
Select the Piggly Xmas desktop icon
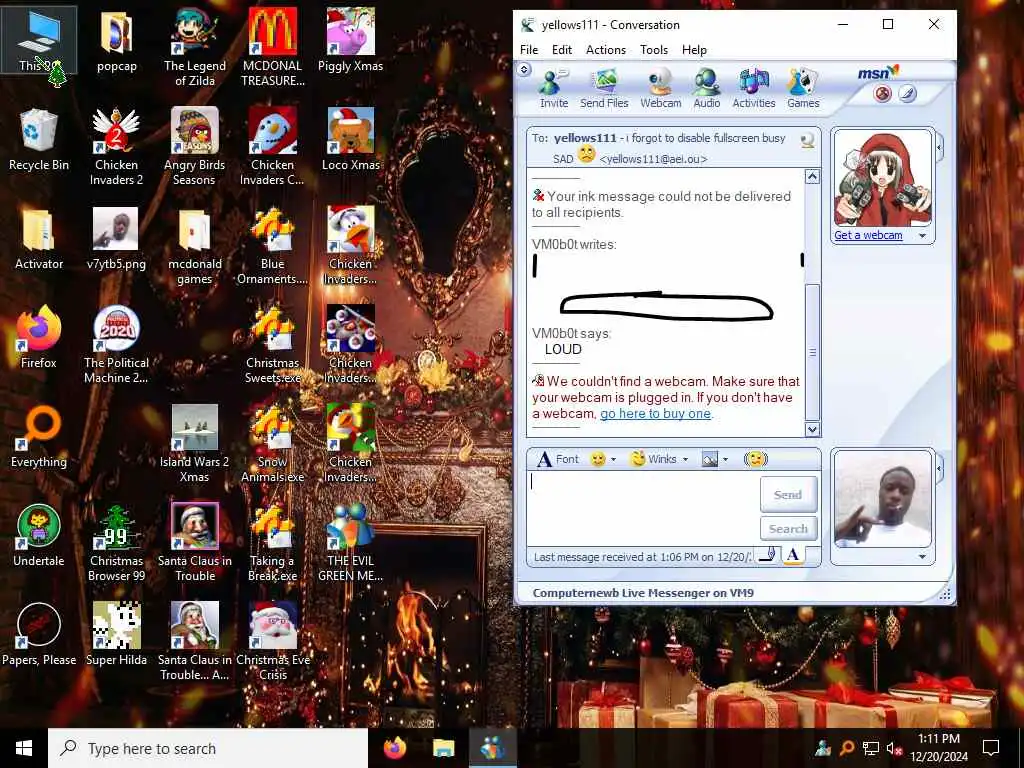point(351,40)
